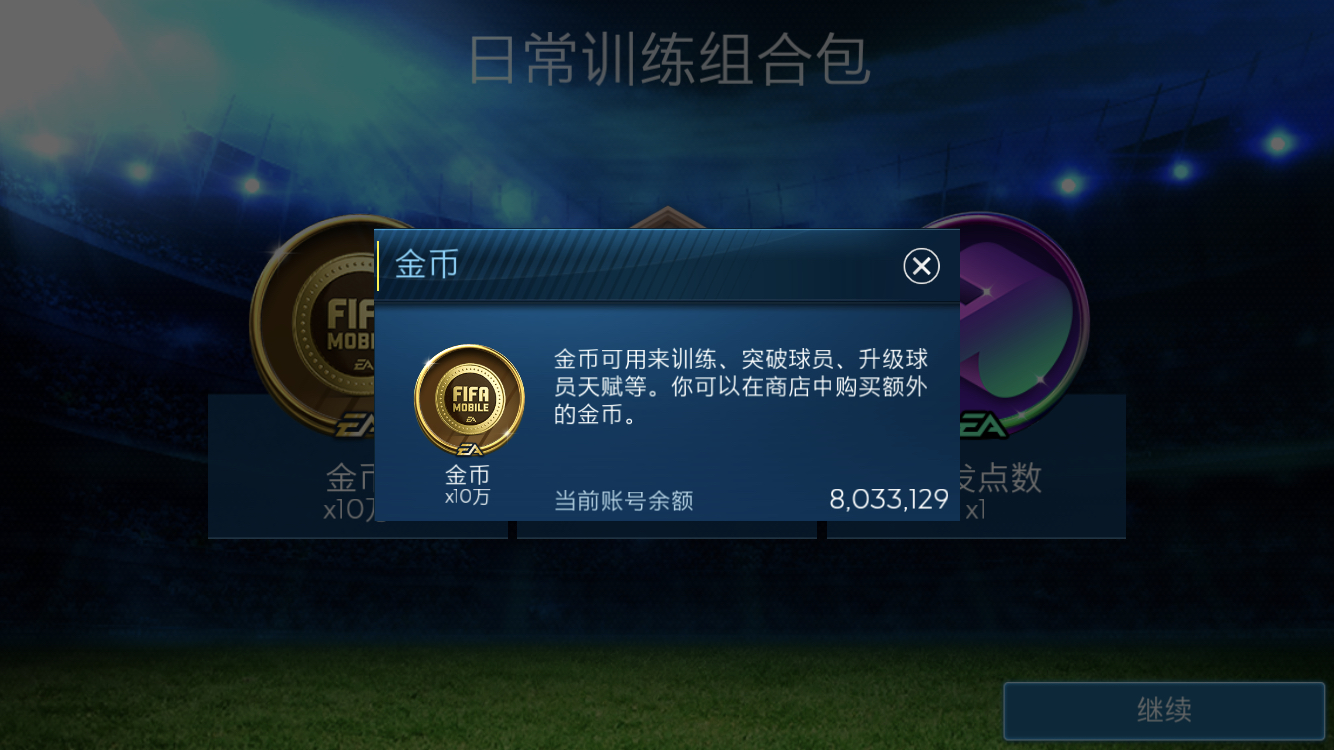
Task: Select the purple skill points reward icon
Action: [1022, 320]
